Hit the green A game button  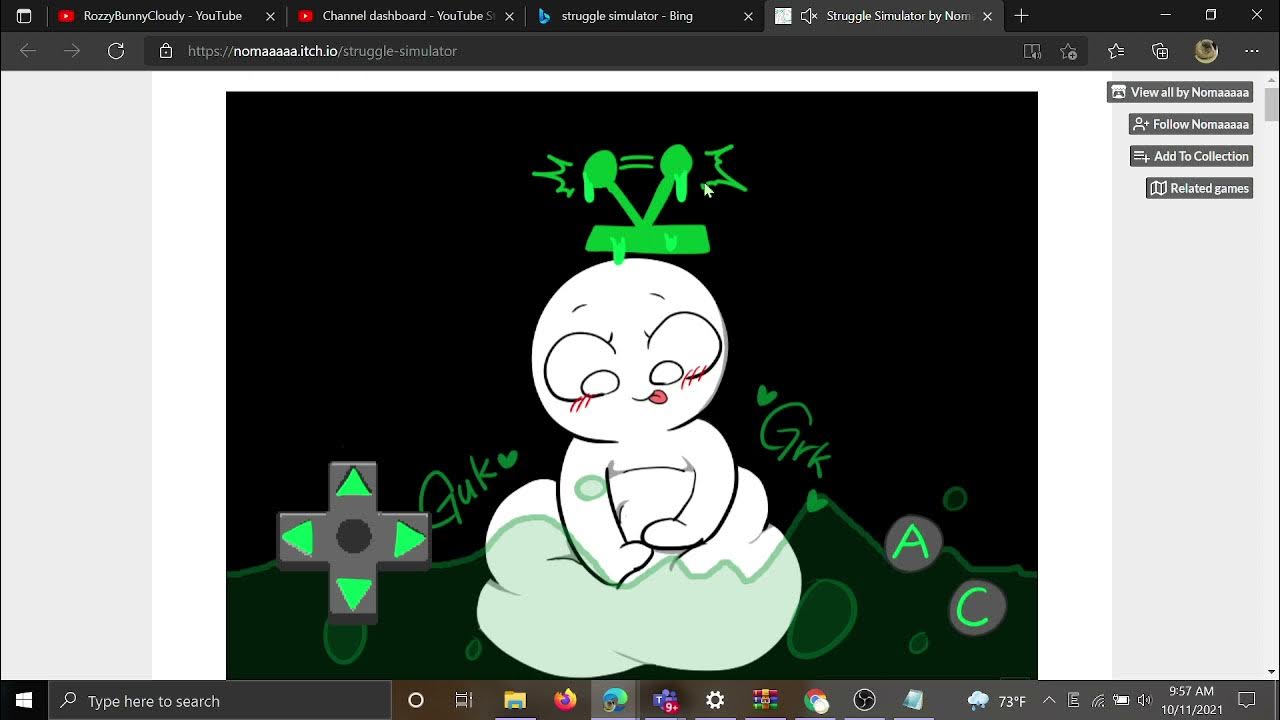[x=912, y=544]
